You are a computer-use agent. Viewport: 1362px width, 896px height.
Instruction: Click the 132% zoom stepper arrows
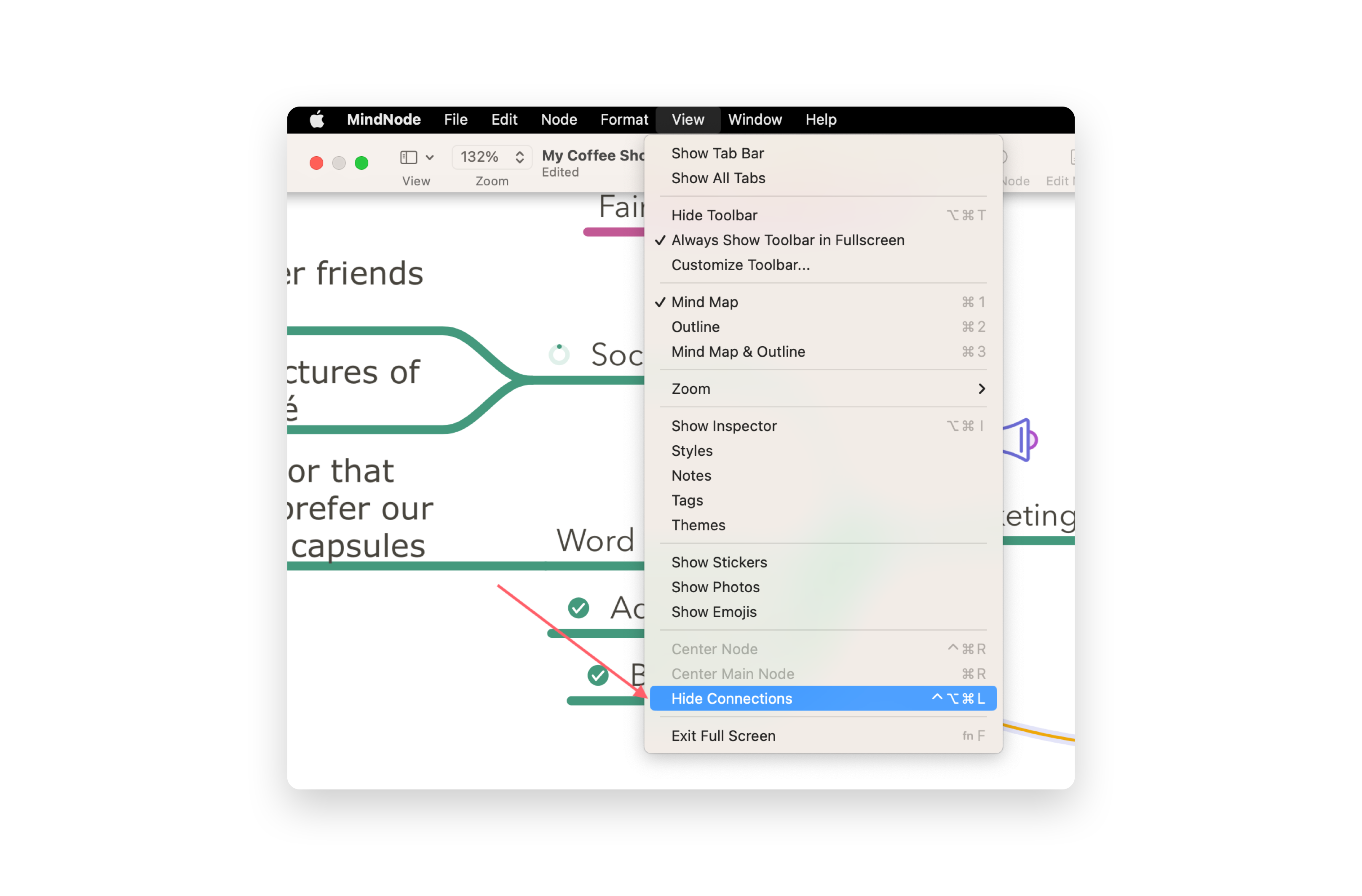(x=519, y=157)
